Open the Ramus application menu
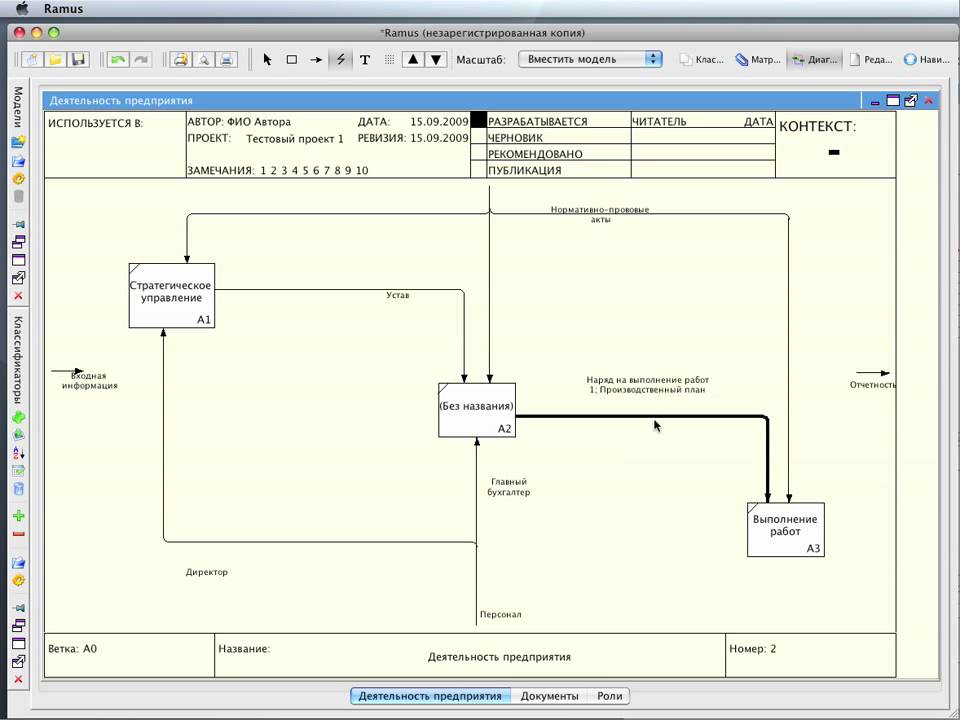Image resolution: width=960 pixels, height=720 pixels. pyautogui.click(x=63, y=9)
